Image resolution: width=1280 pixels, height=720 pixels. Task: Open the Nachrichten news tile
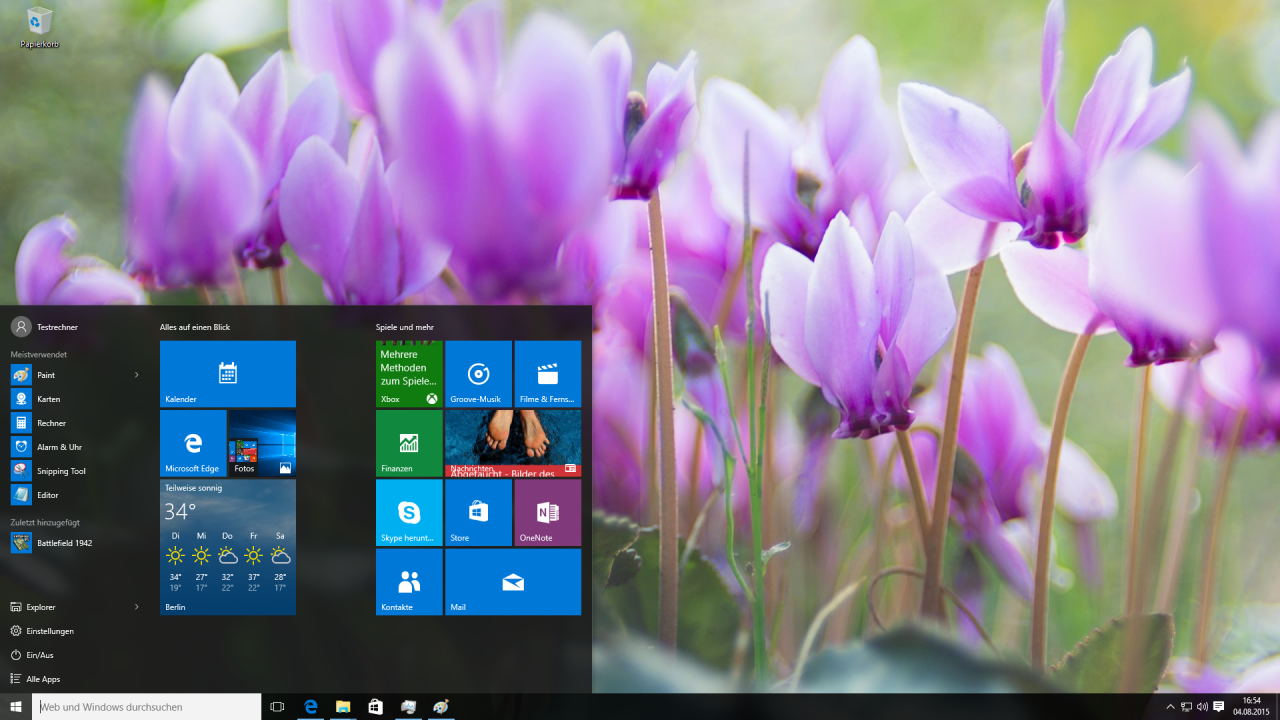pyautogui.click(x=513, y=443)
